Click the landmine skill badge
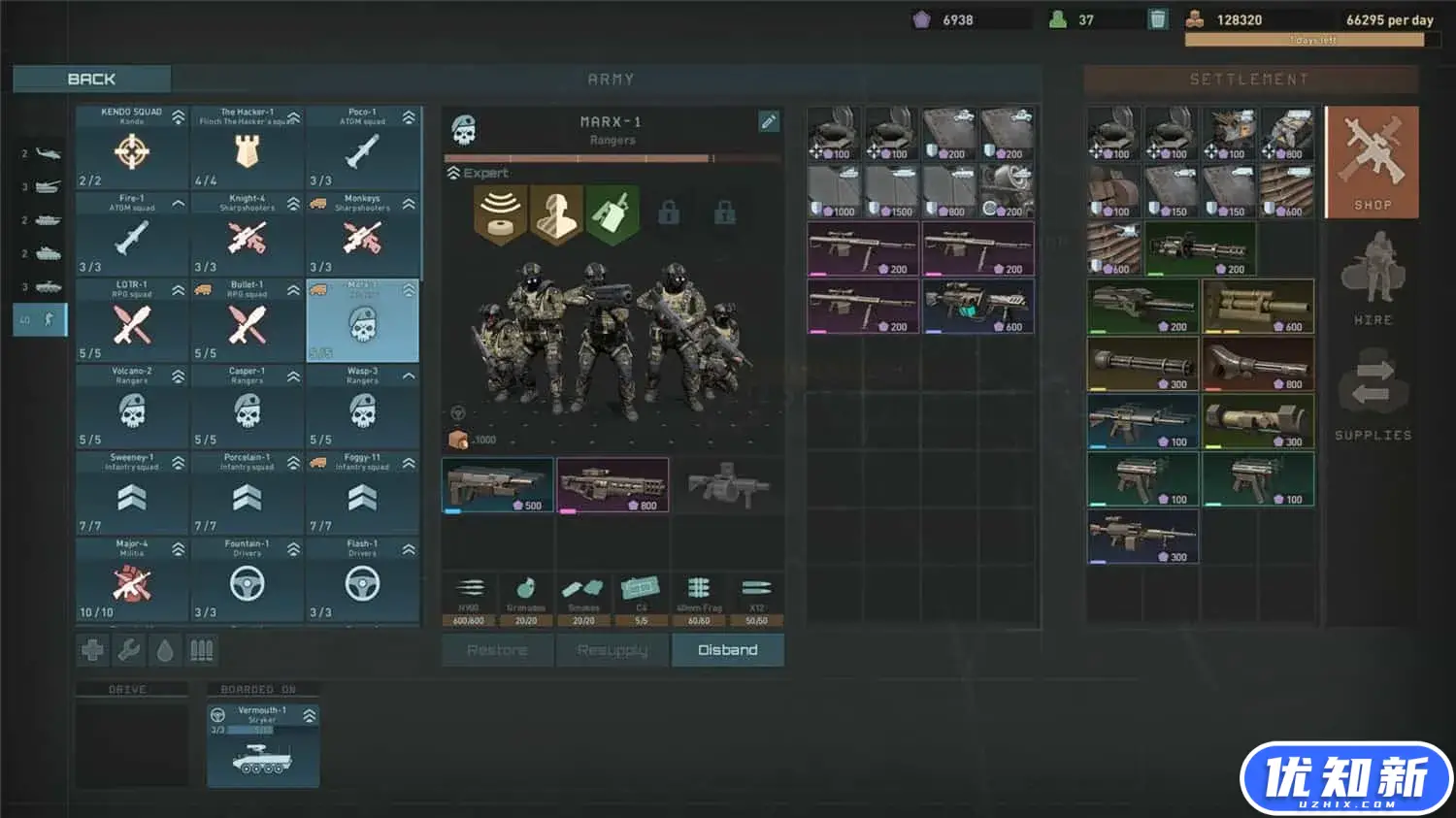 click(500, 212)
